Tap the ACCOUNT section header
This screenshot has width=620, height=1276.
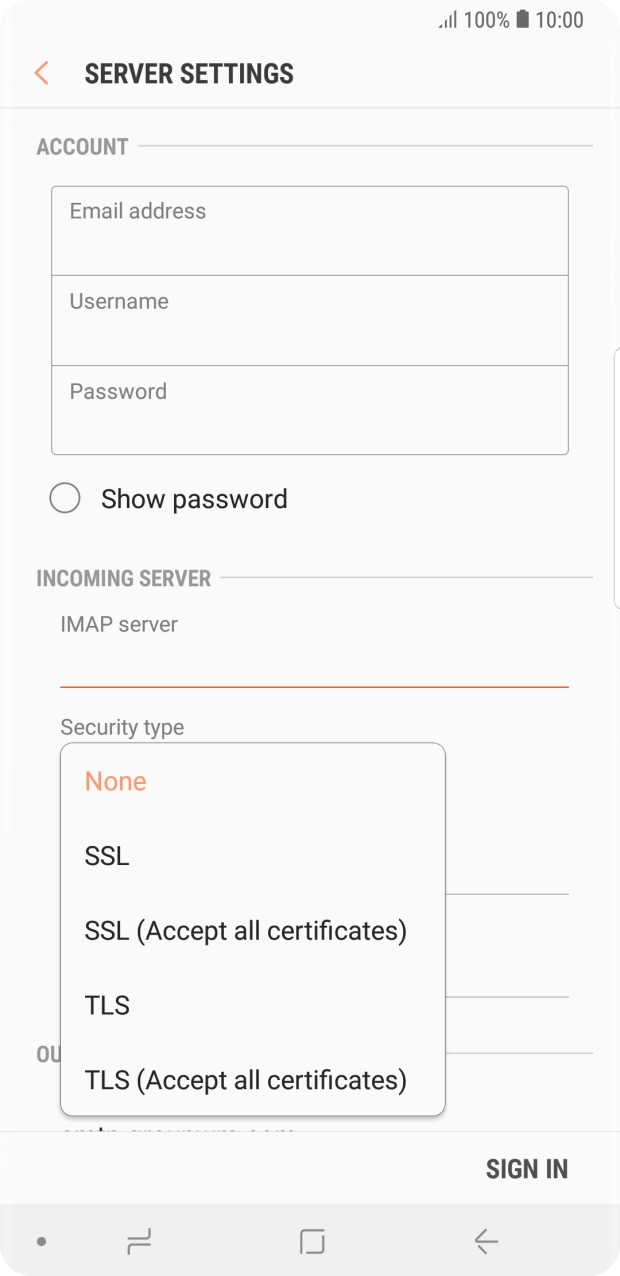click(81, 146)
